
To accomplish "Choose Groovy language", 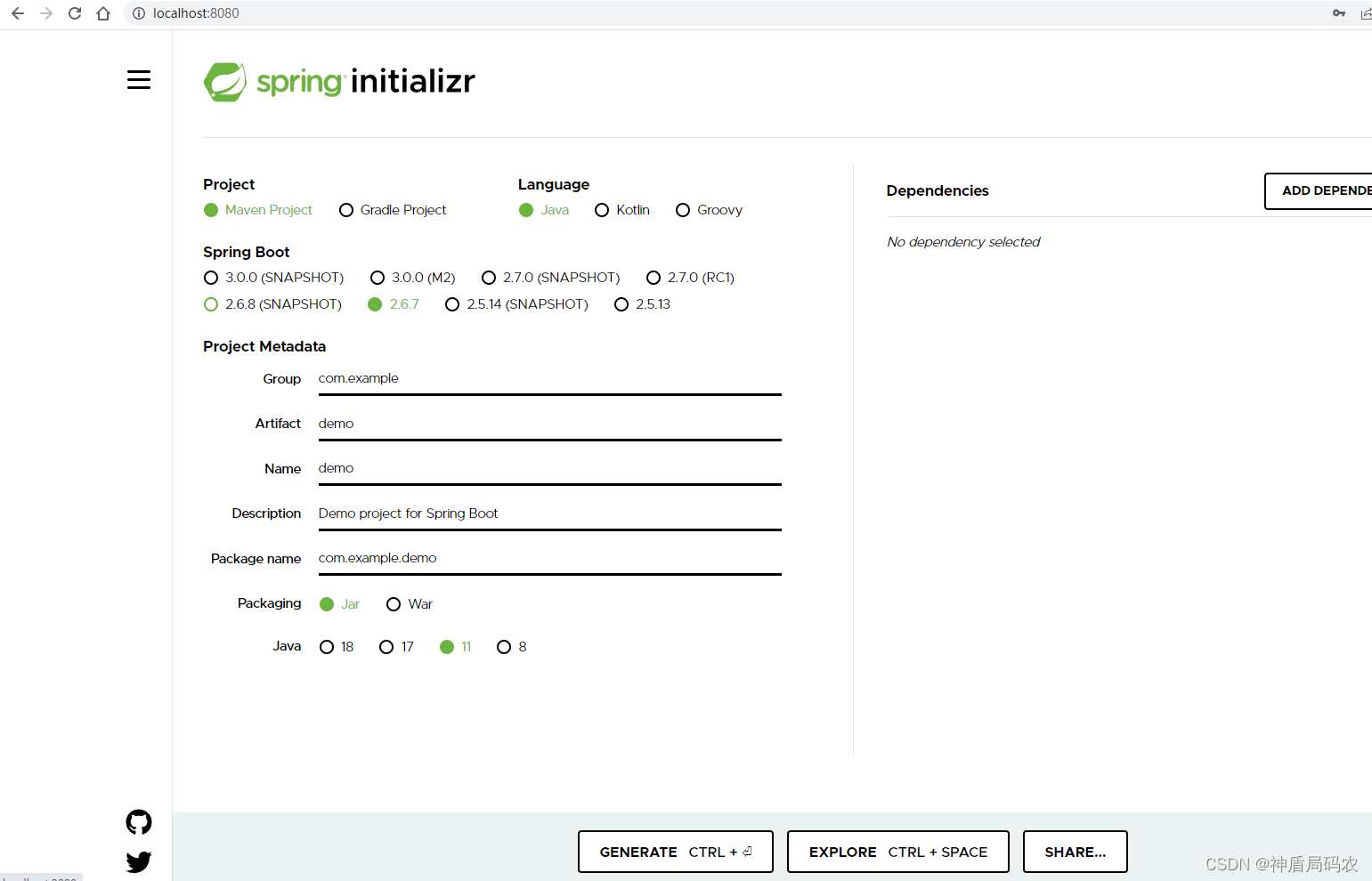I will click(709, 210).
